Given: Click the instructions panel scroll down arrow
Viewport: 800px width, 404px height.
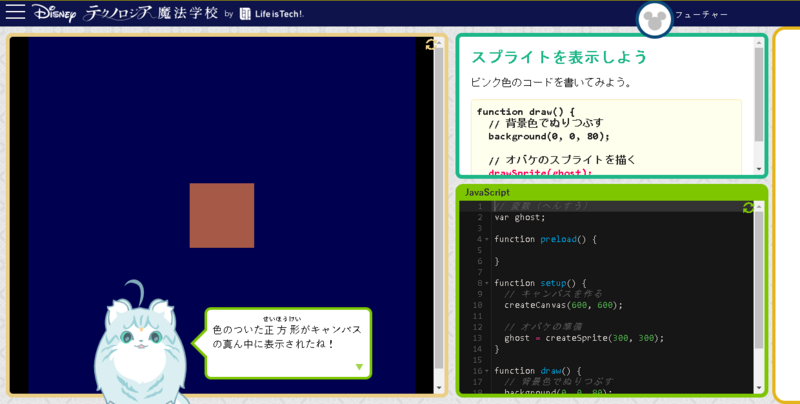Looking at the screenshot, I should [759, 169].
